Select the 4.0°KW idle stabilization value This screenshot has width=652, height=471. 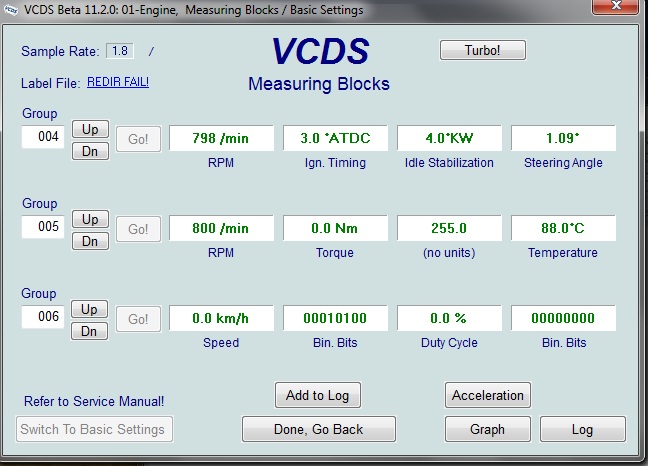(449, 138)
